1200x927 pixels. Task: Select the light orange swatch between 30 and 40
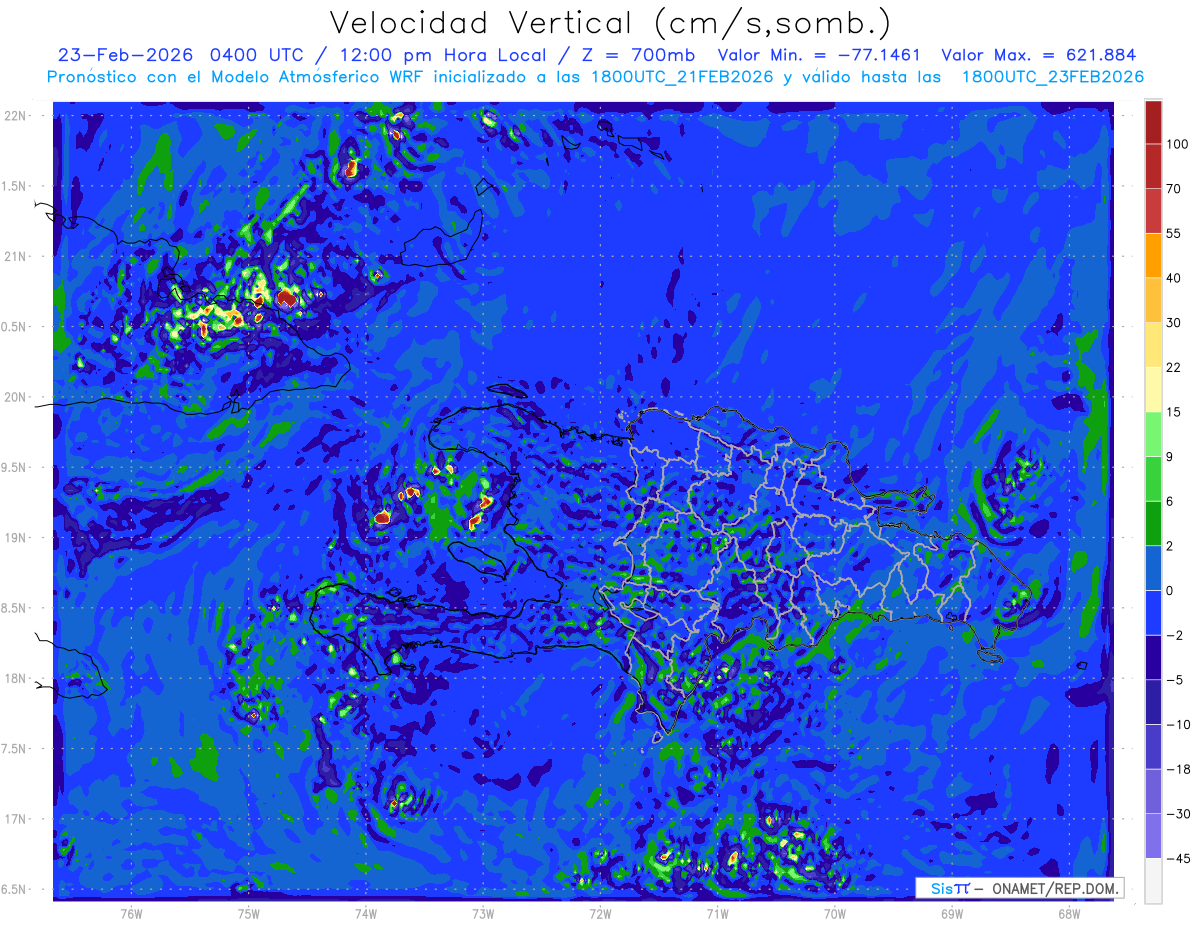(1153, 299)
